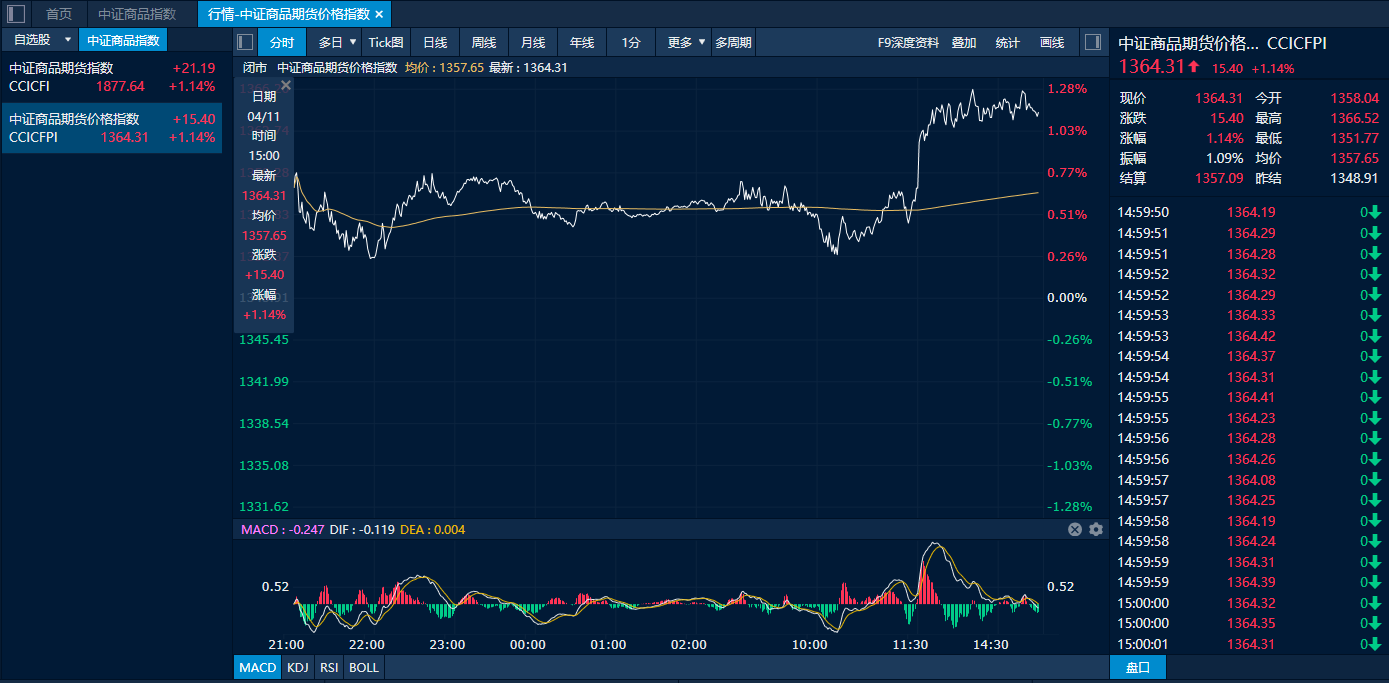This screenshot has width=1389, height=683.
Task: Toggle the right quote panel icon
Action: (1092, 42)
